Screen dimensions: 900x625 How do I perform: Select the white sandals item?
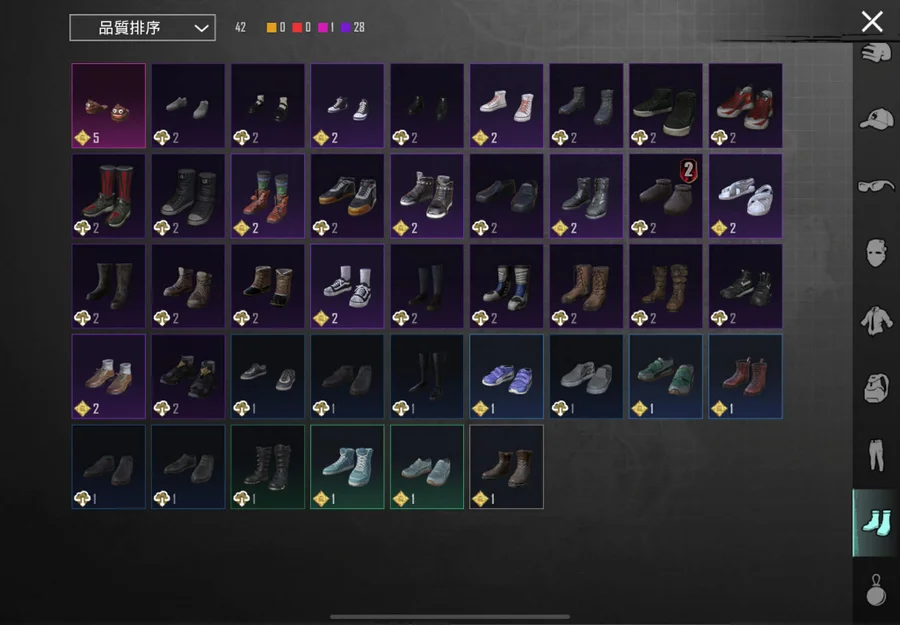[745, 196]
